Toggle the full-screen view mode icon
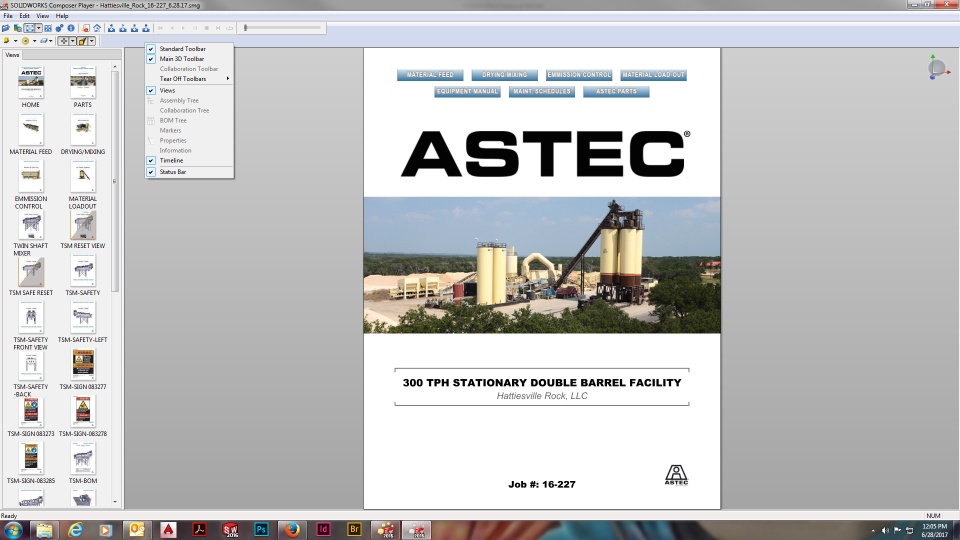The width and height of the screenshot is (960, 540). click(29, 28)
